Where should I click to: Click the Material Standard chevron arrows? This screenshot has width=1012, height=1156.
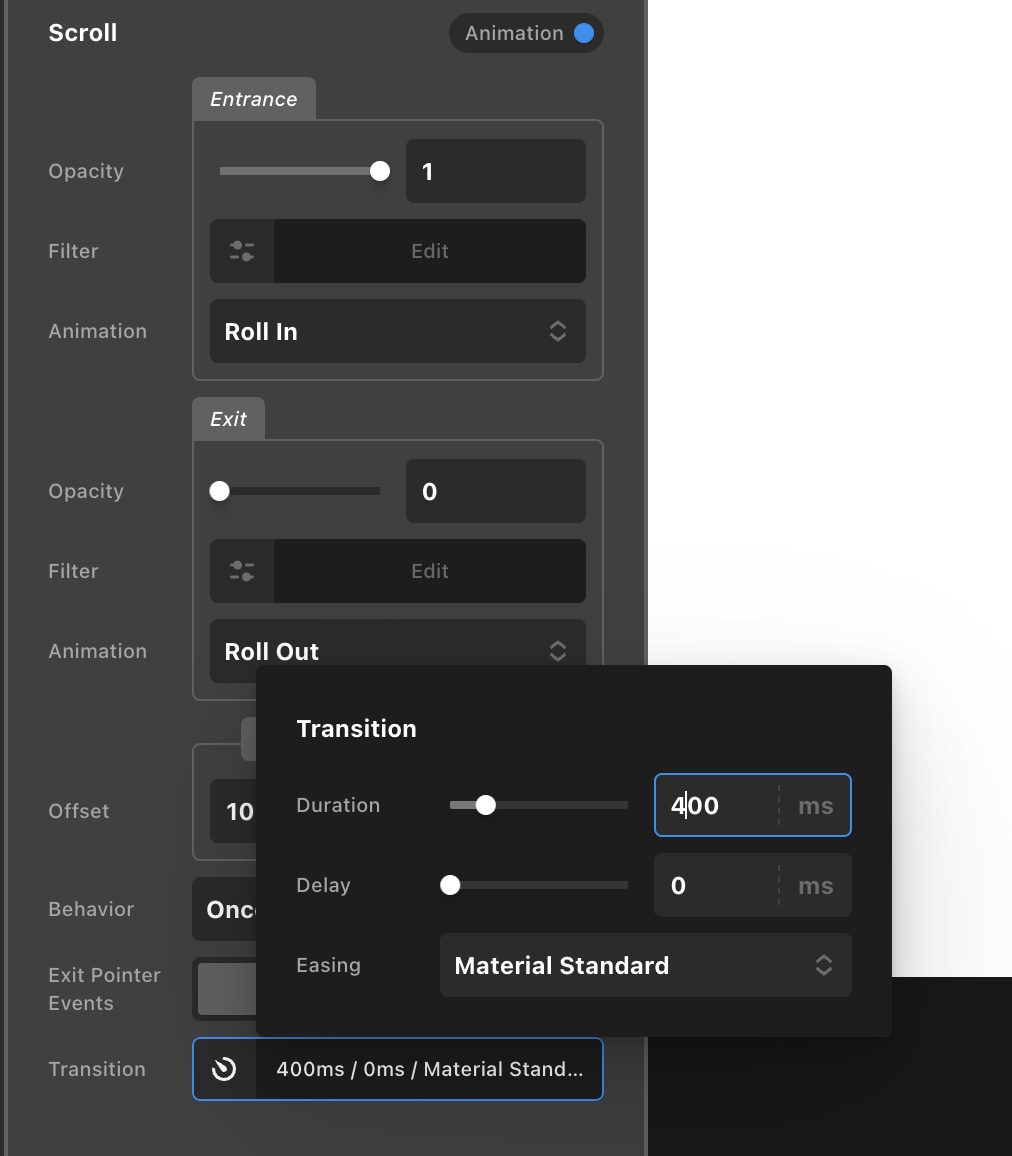823,965
